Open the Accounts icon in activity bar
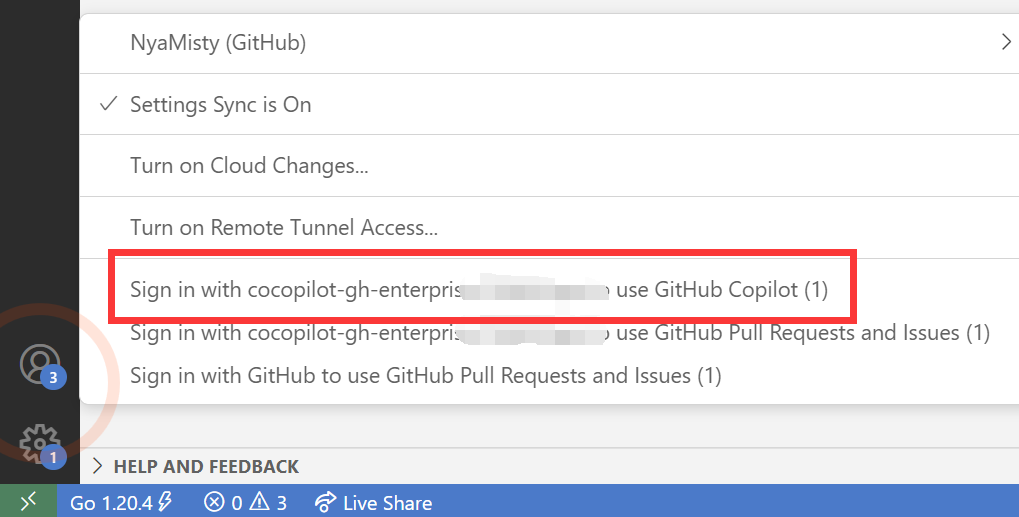Screen dimensions: 1019x517 [x=40, y=363]
